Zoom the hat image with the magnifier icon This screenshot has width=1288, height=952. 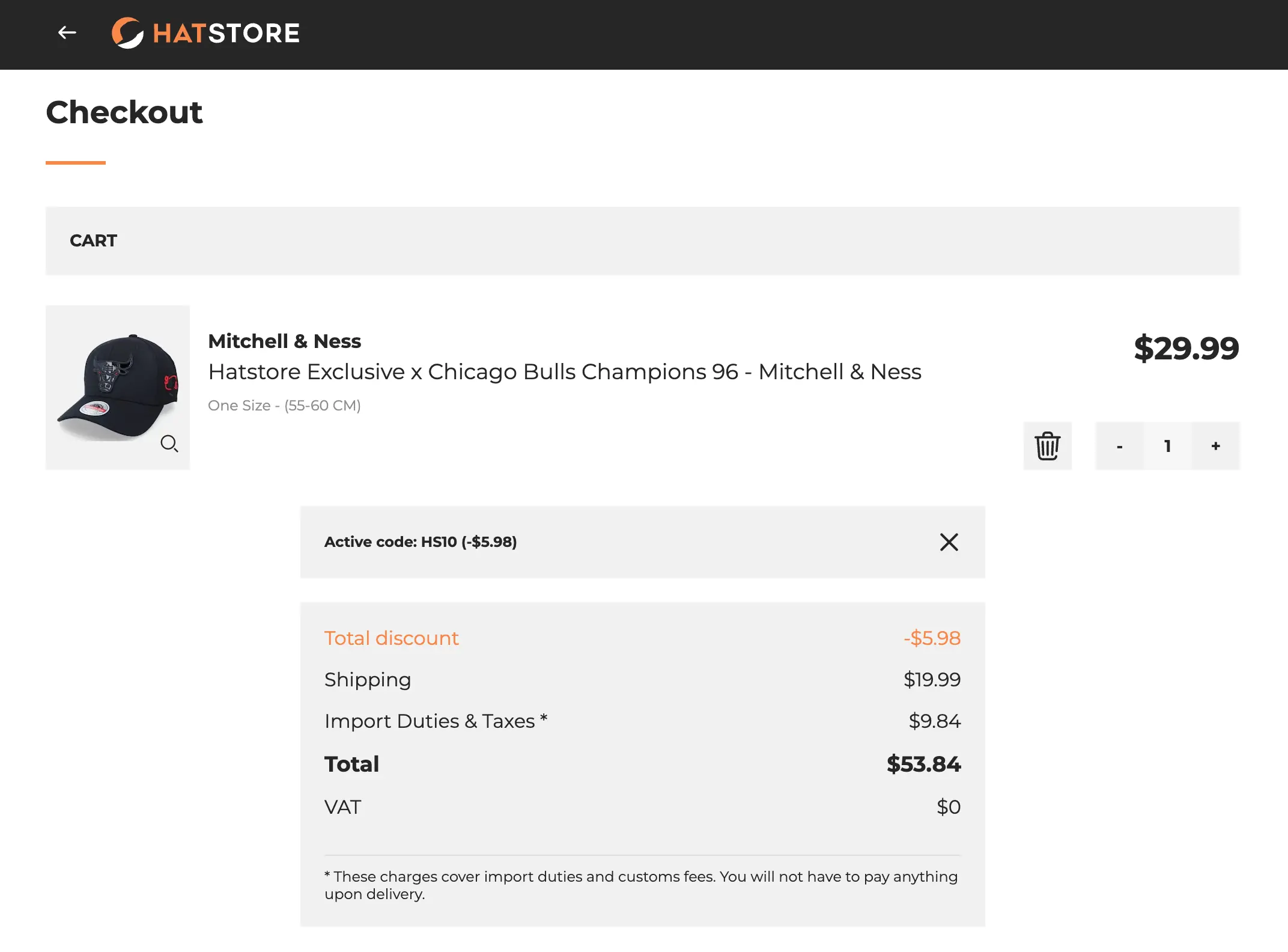click(x=169, y=444)
